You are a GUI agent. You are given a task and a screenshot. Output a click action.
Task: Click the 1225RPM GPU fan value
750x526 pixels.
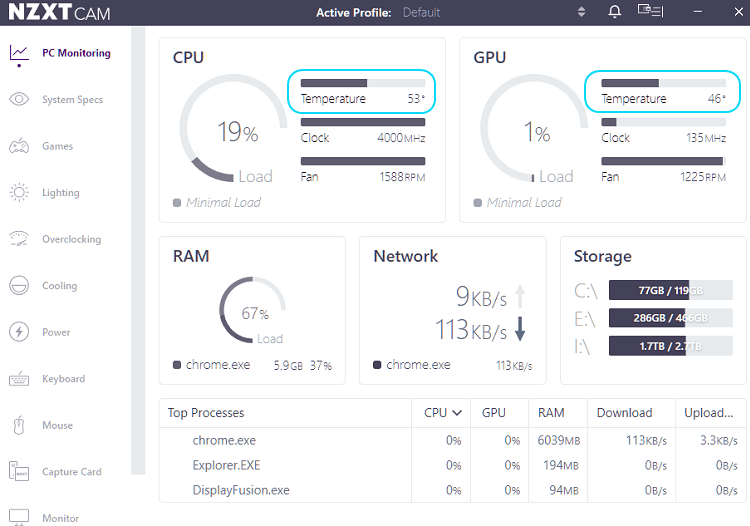[703, 177]
